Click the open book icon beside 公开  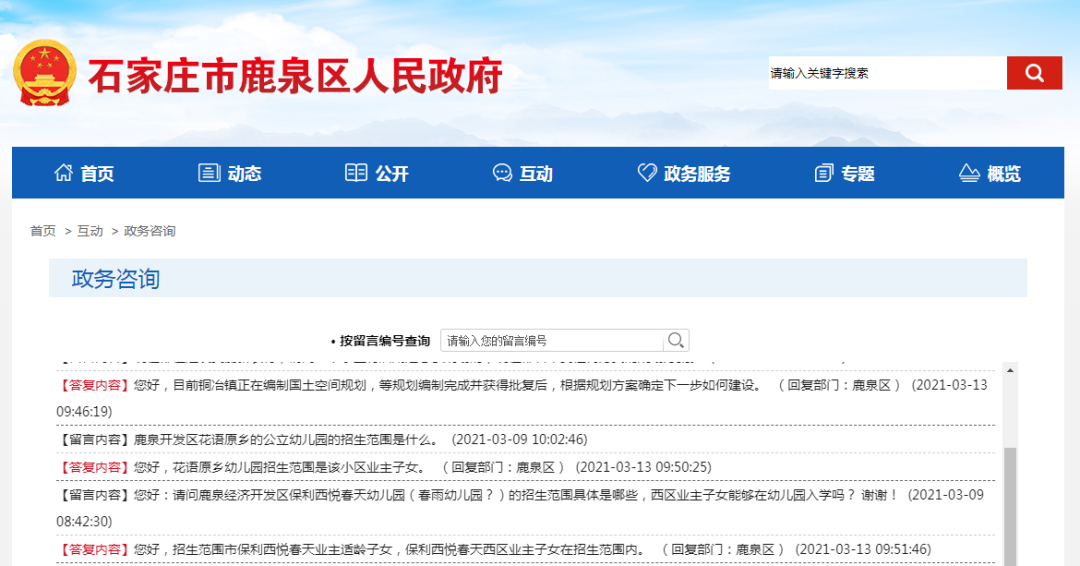[356, 173]
